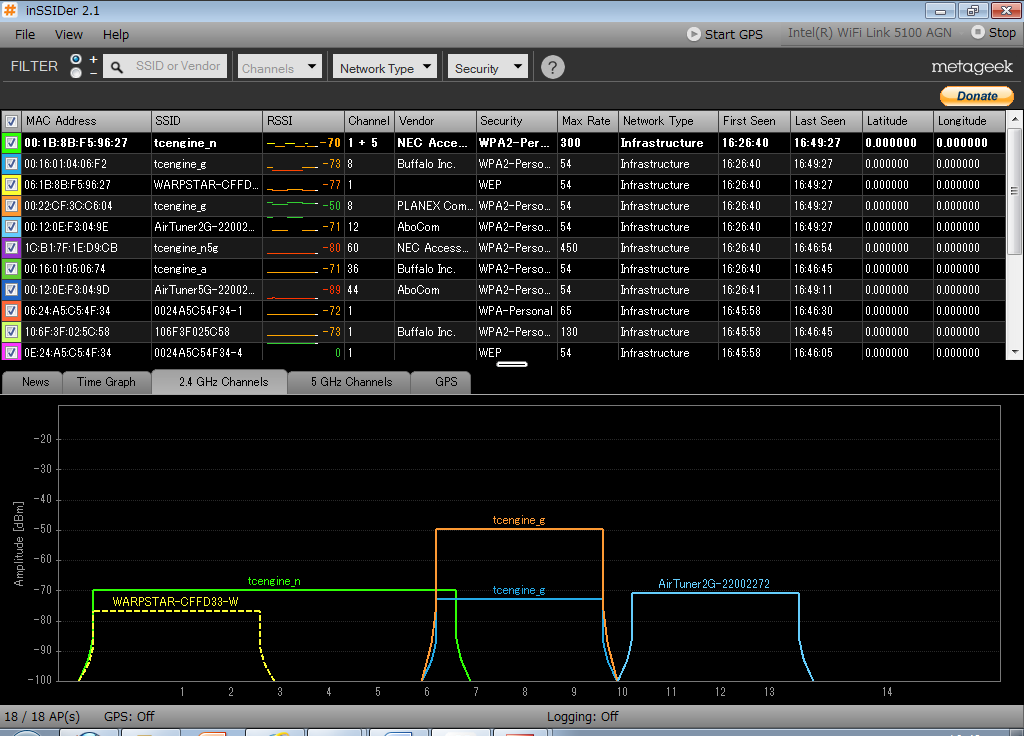The height and width of the screenshot is (736, 1024).
Task: Uncheck the tcengine_n5g network checkbox
Action: pos(11,248)
